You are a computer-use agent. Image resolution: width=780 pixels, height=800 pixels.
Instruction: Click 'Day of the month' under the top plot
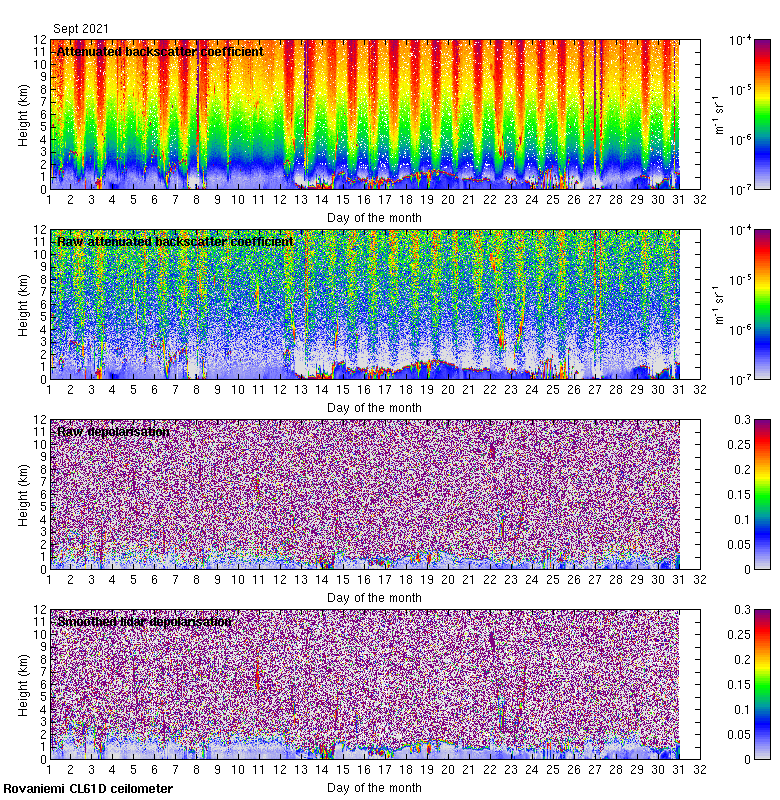(374, 217)
